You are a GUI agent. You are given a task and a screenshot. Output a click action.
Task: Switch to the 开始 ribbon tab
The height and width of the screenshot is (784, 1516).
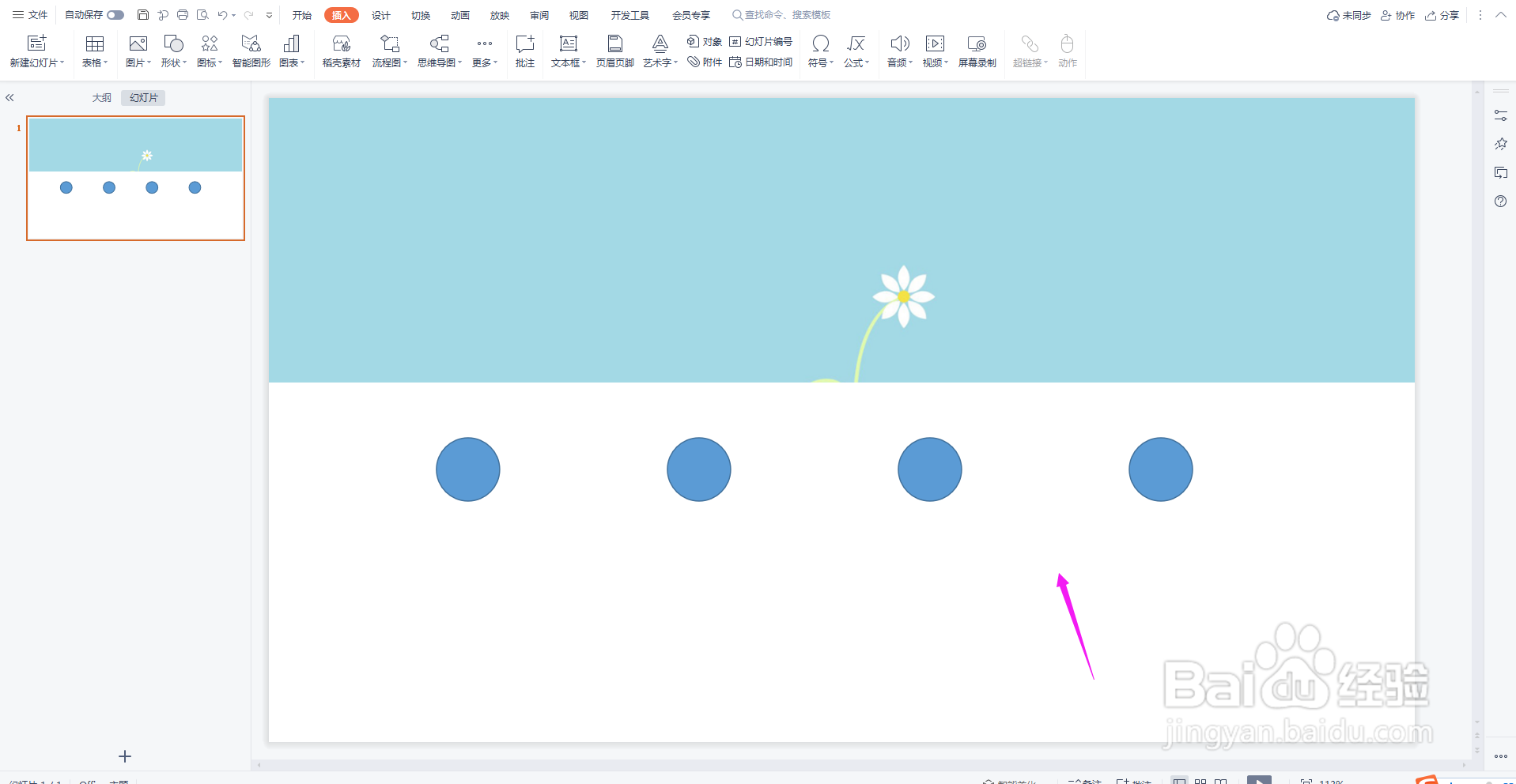pyautogui.click(x=302, y=15)
